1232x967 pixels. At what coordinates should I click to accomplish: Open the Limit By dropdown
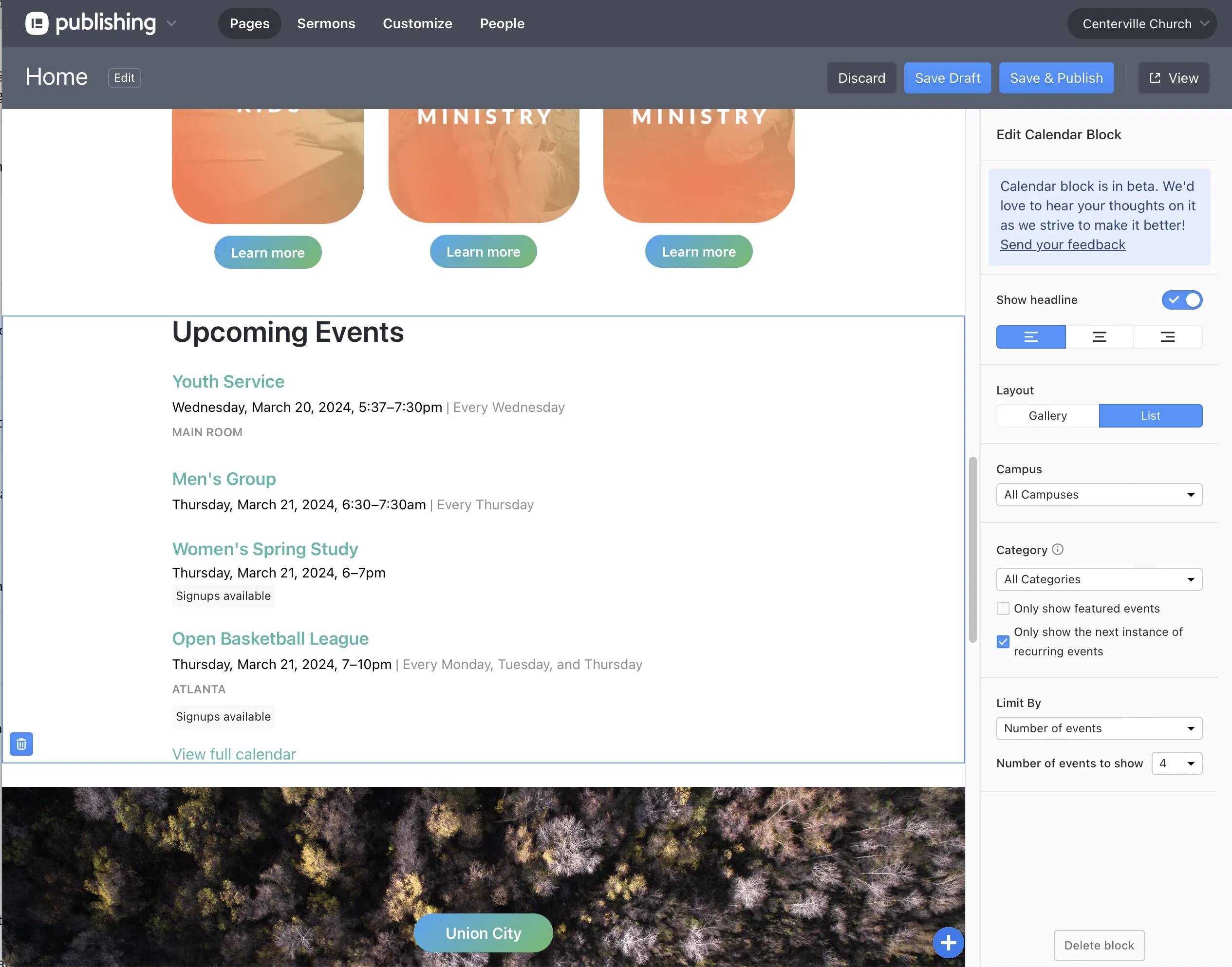(1099, 728)
